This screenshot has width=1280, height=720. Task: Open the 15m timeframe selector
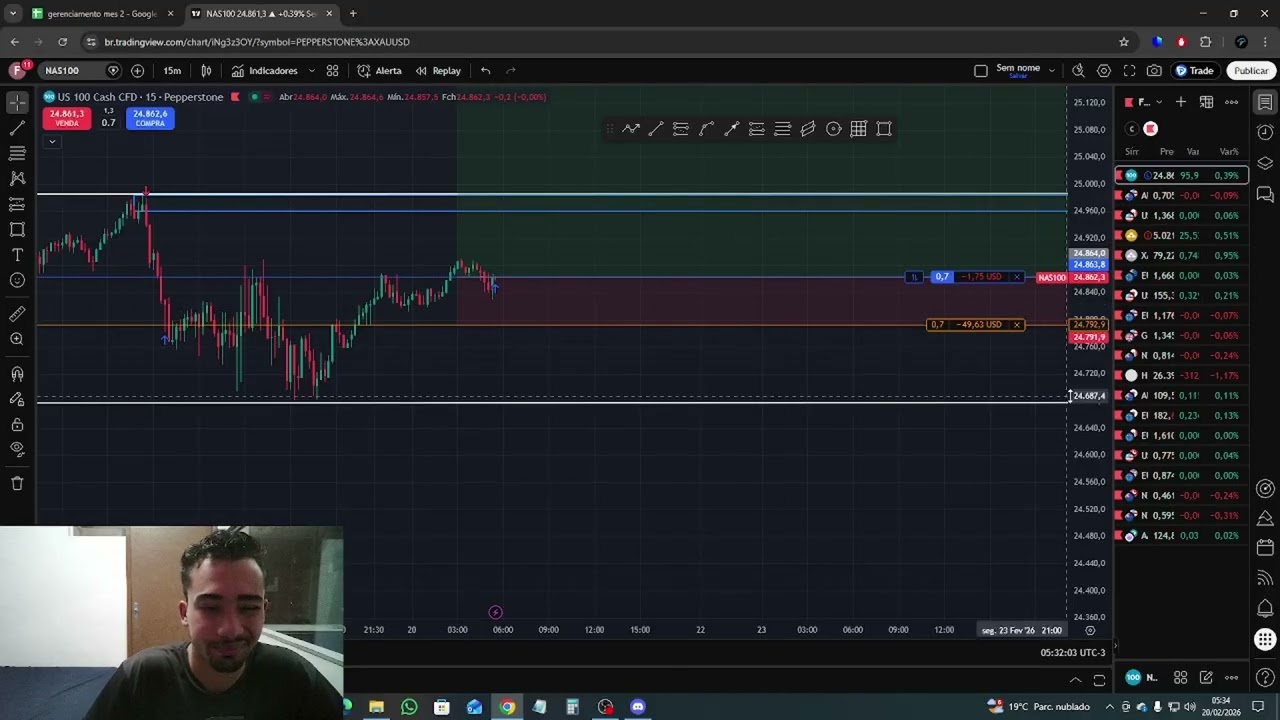[172, 71]
